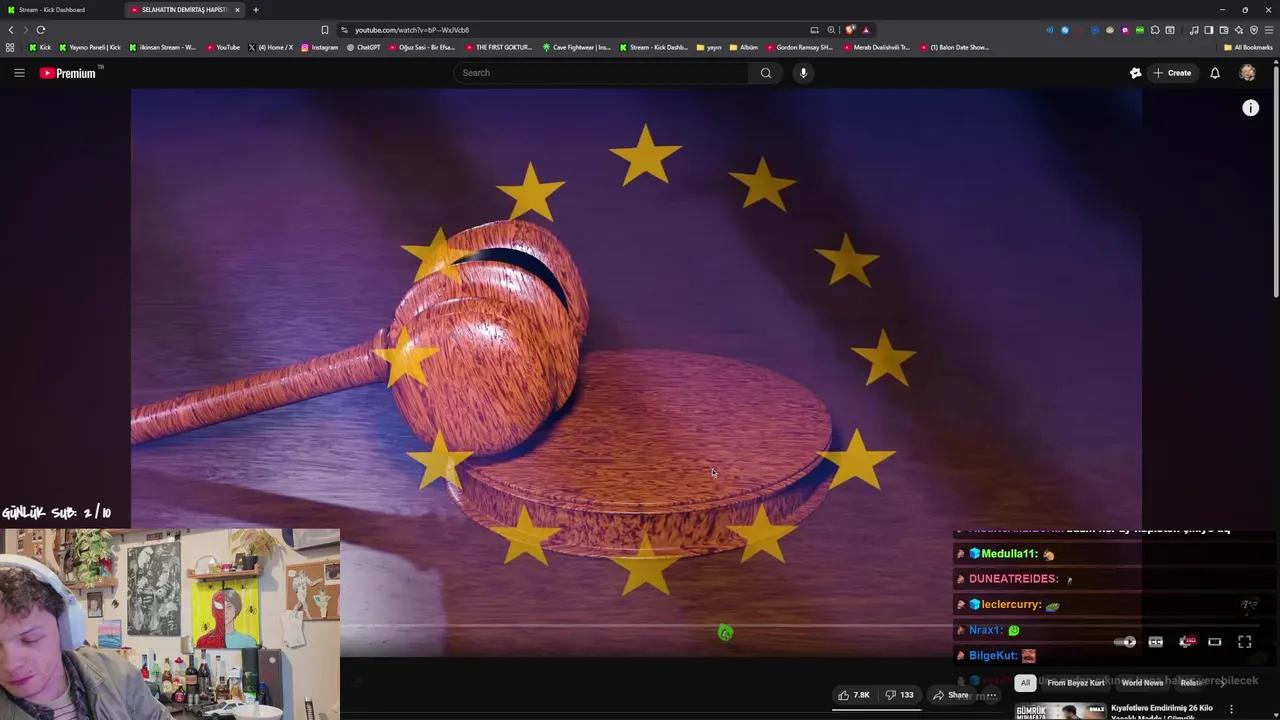This screenshot has width=1280, height=720.
Task: Open the Gordon Ramsay bookmark
Action: click(x=799, y=47)
